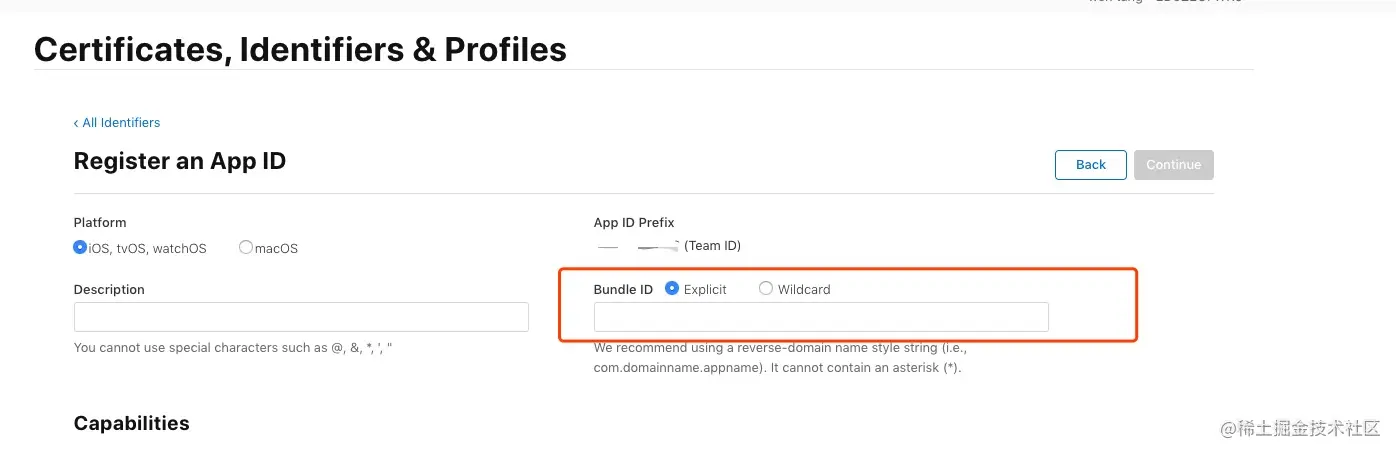
Task: Select the iOS, tvOS, watchOS platform
Action: click(80, 247)
